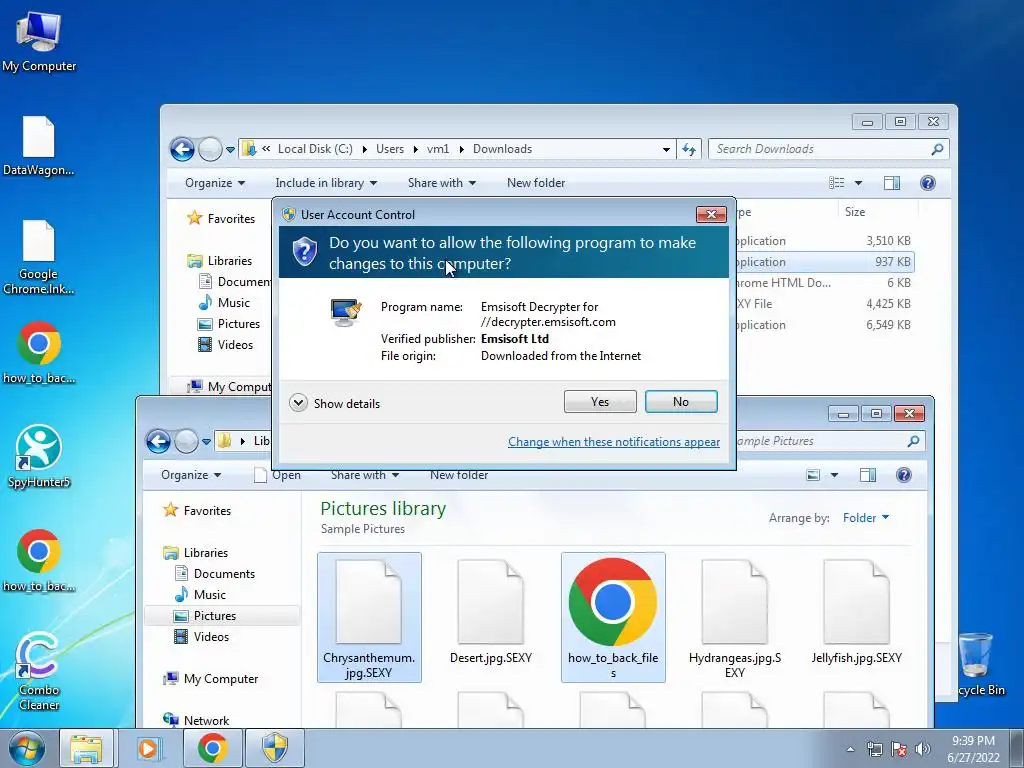Open network tray icon
Screen dimensions: 1024x768
pos(874,749)
